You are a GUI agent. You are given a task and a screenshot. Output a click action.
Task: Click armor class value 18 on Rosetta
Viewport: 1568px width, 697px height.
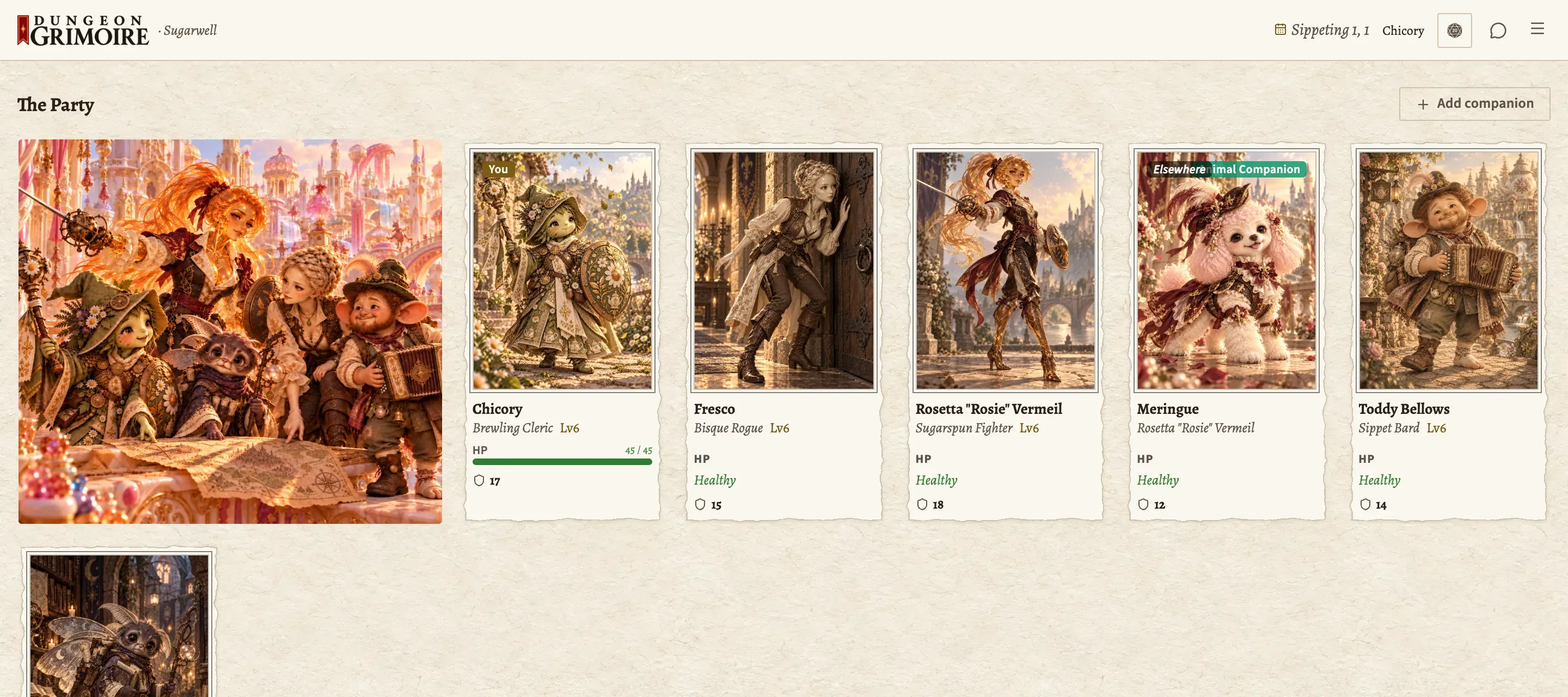pos(938,505)
